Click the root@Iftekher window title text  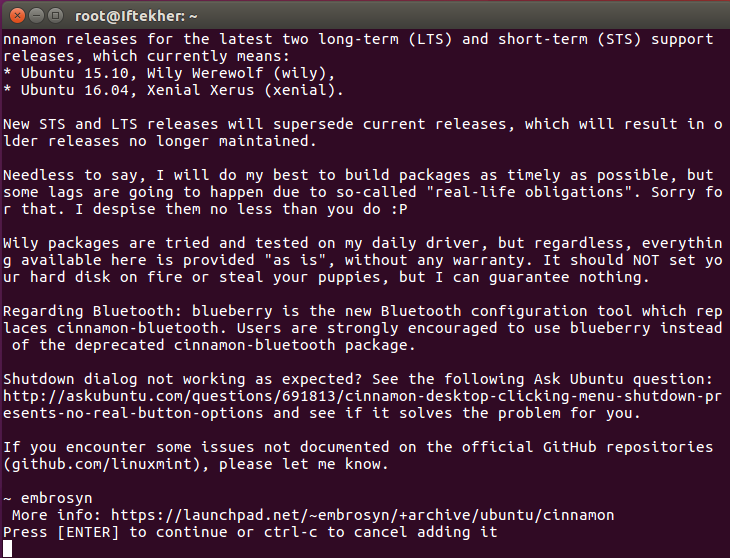click(x=136, y=16)
